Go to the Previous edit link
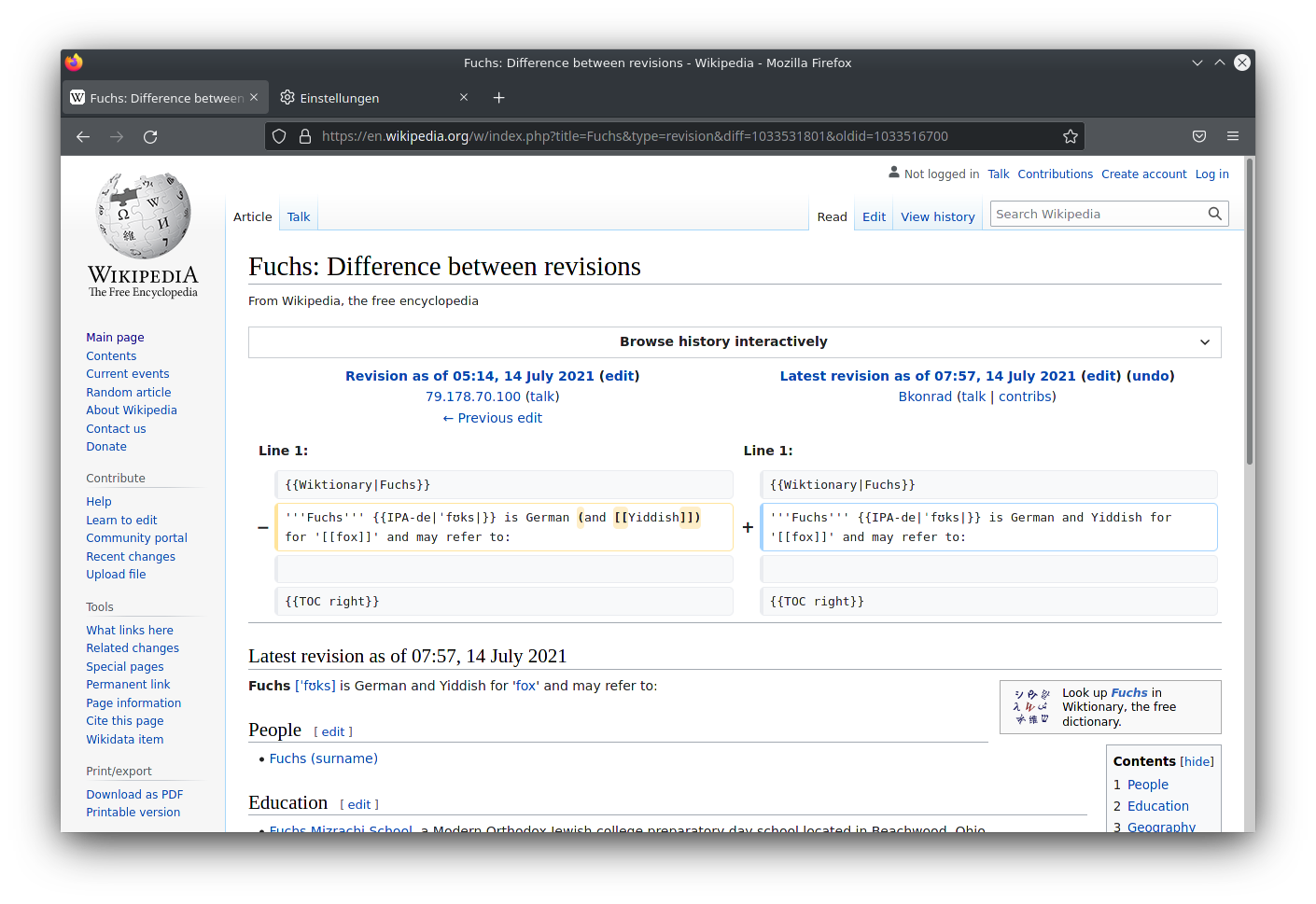 [x=492, y=418]
